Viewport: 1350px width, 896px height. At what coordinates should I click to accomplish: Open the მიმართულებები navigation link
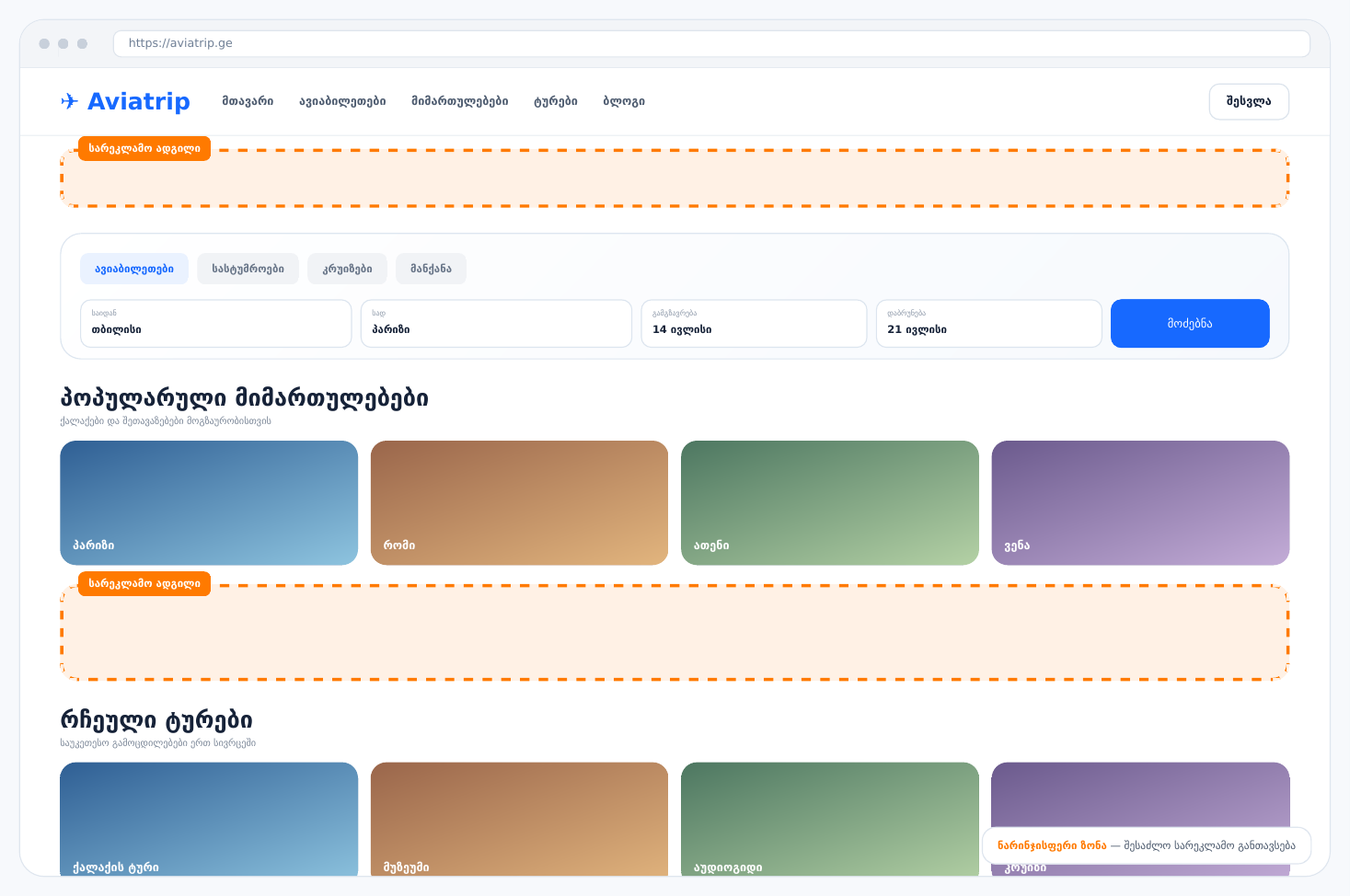tap(460, 101)
